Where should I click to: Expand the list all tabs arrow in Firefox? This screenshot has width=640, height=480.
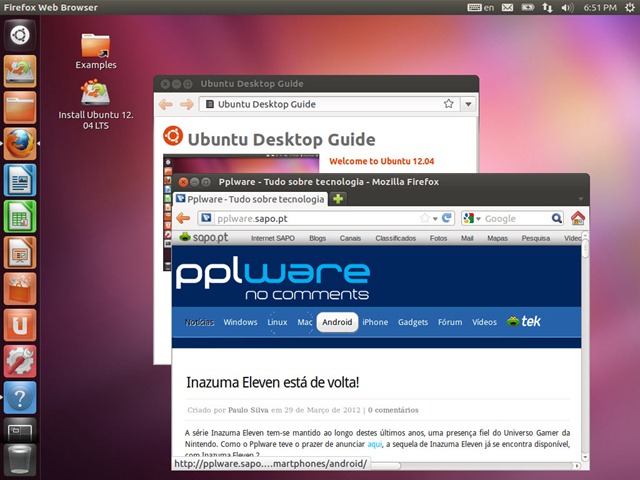click(x=580, y=199)
